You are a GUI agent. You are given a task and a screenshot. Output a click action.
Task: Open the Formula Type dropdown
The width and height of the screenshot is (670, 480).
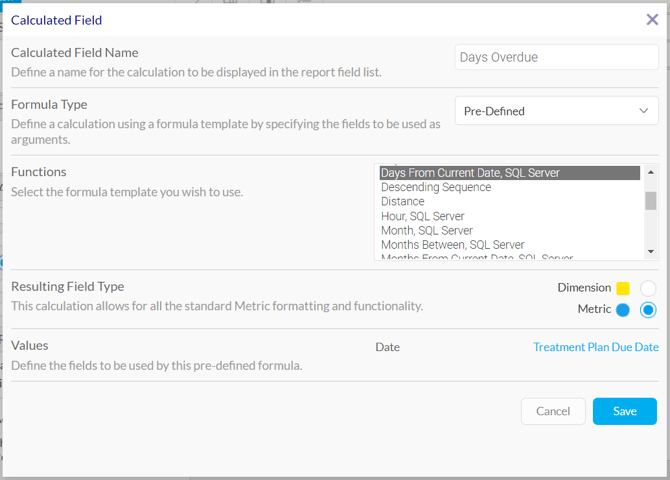[556, 111]
